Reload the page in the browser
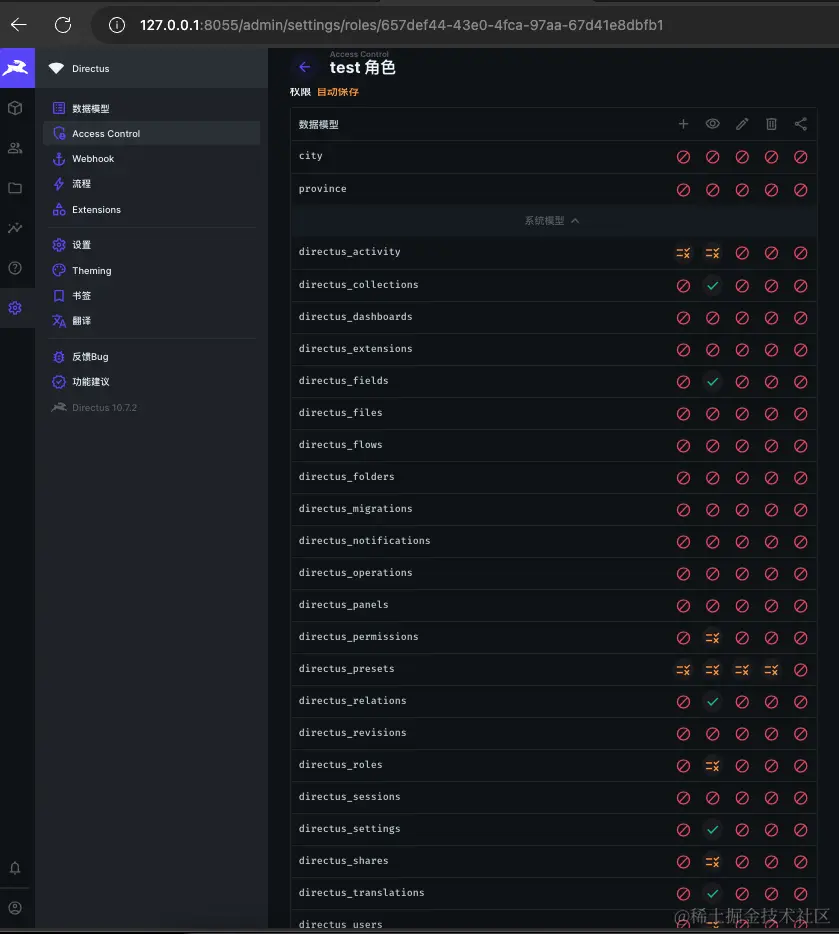This screenshot has height=934, width=839. click(x=63, y=24)
